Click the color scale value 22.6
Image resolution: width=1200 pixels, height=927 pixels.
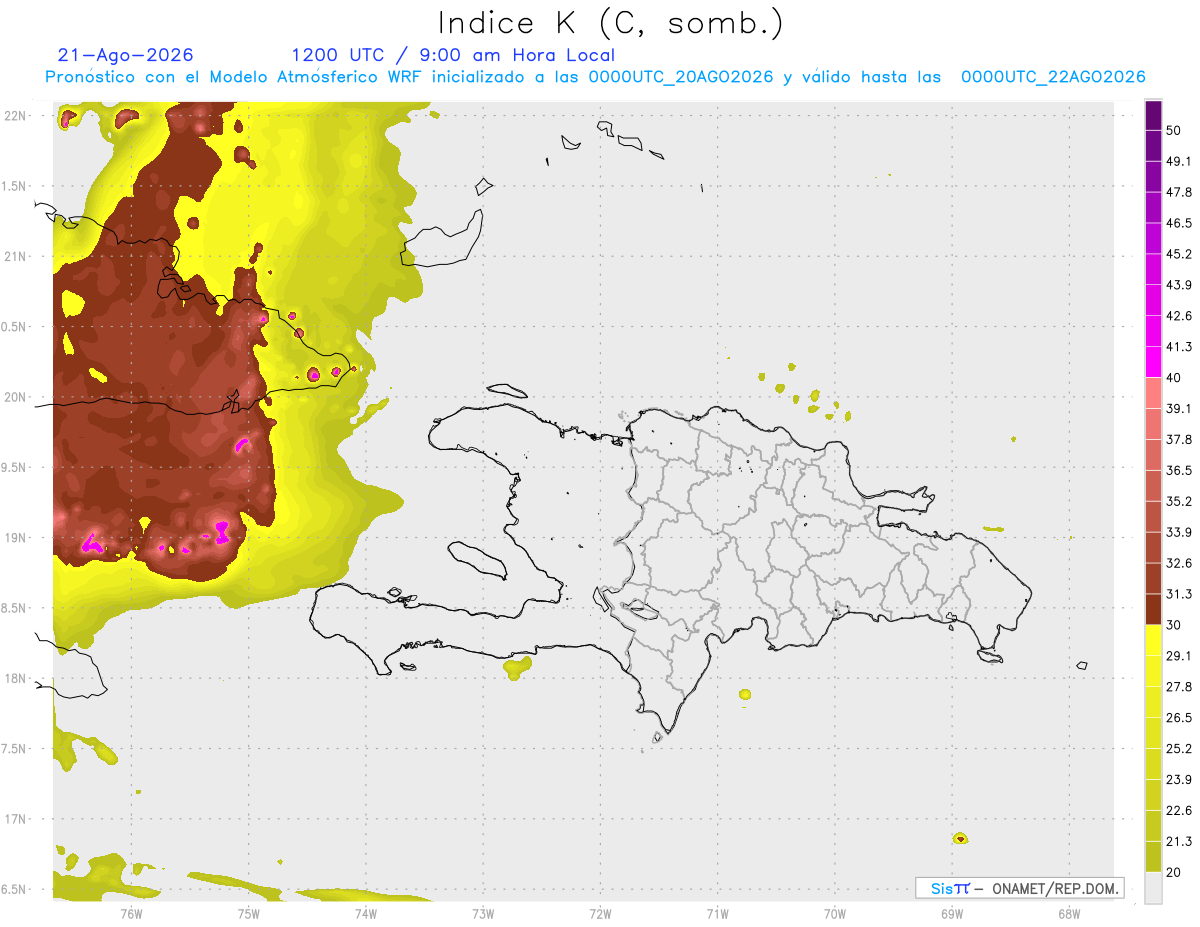coord(1179,811)
